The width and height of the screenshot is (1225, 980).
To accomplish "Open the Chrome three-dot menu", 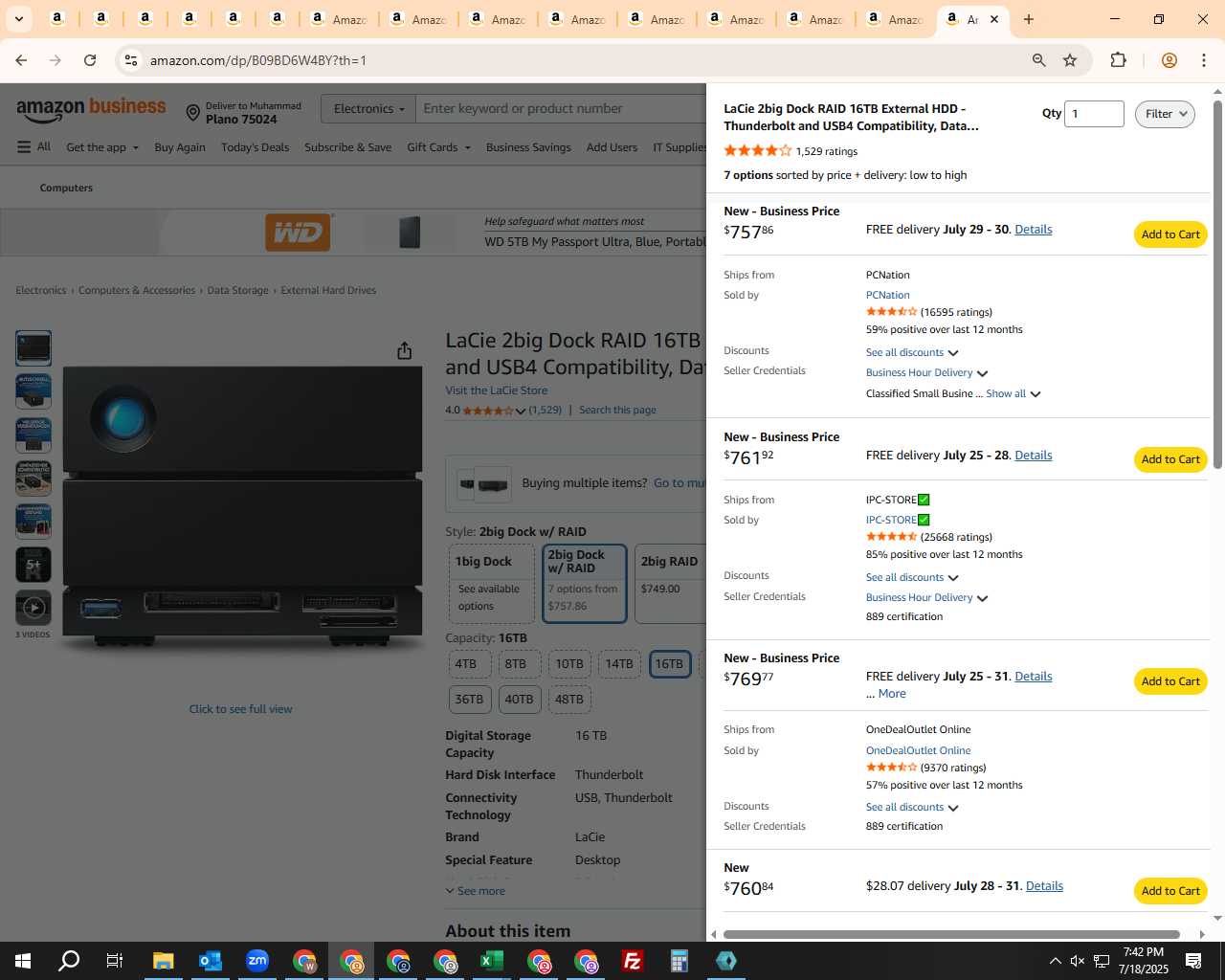I will [1204, 60].
